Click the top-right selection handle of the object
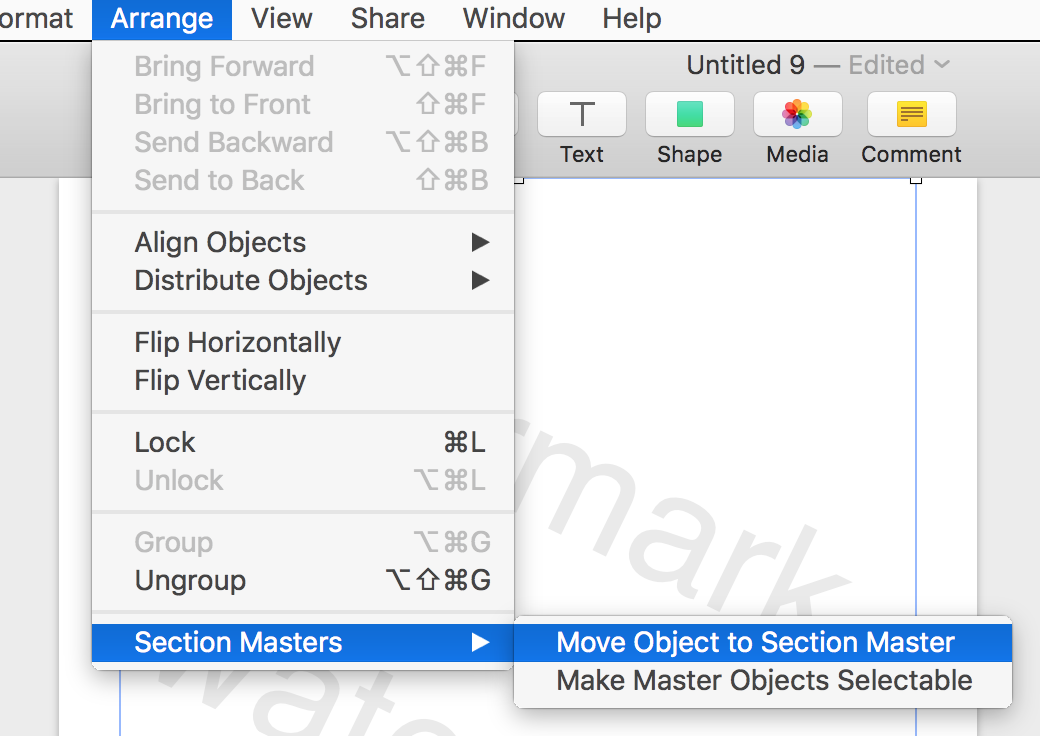Image resolution: width=1040 pixels, height=736 pixels. click(915, 179)
